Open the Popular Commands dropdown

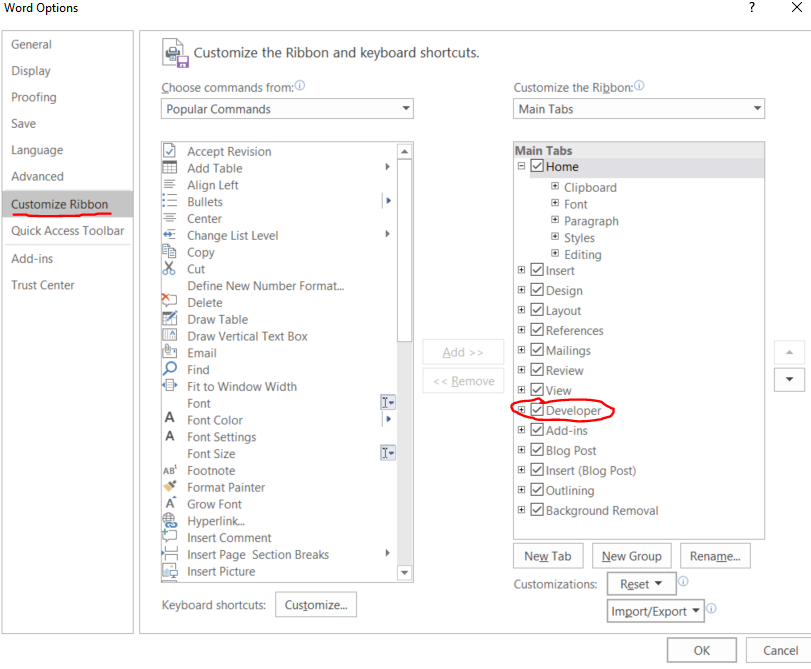[x=287, y=109]
